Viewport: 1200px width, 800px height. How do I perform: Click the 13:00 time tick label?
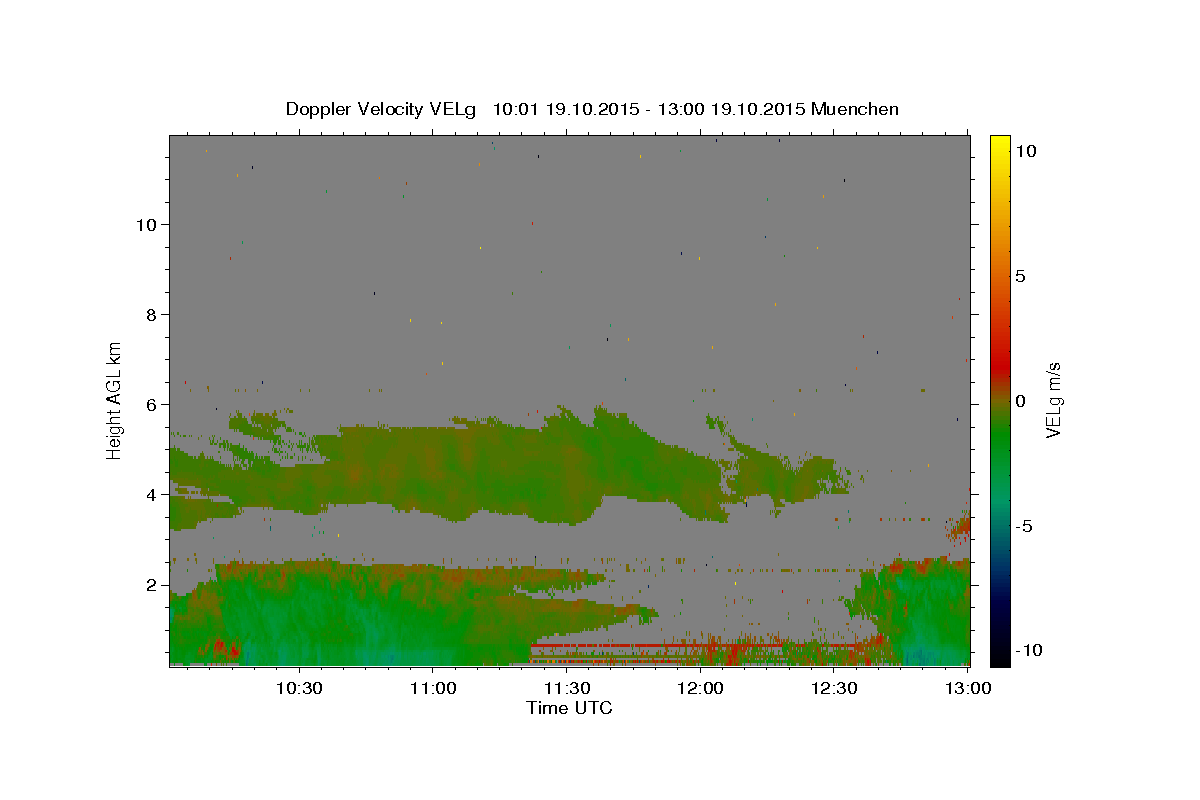(968, 688)
